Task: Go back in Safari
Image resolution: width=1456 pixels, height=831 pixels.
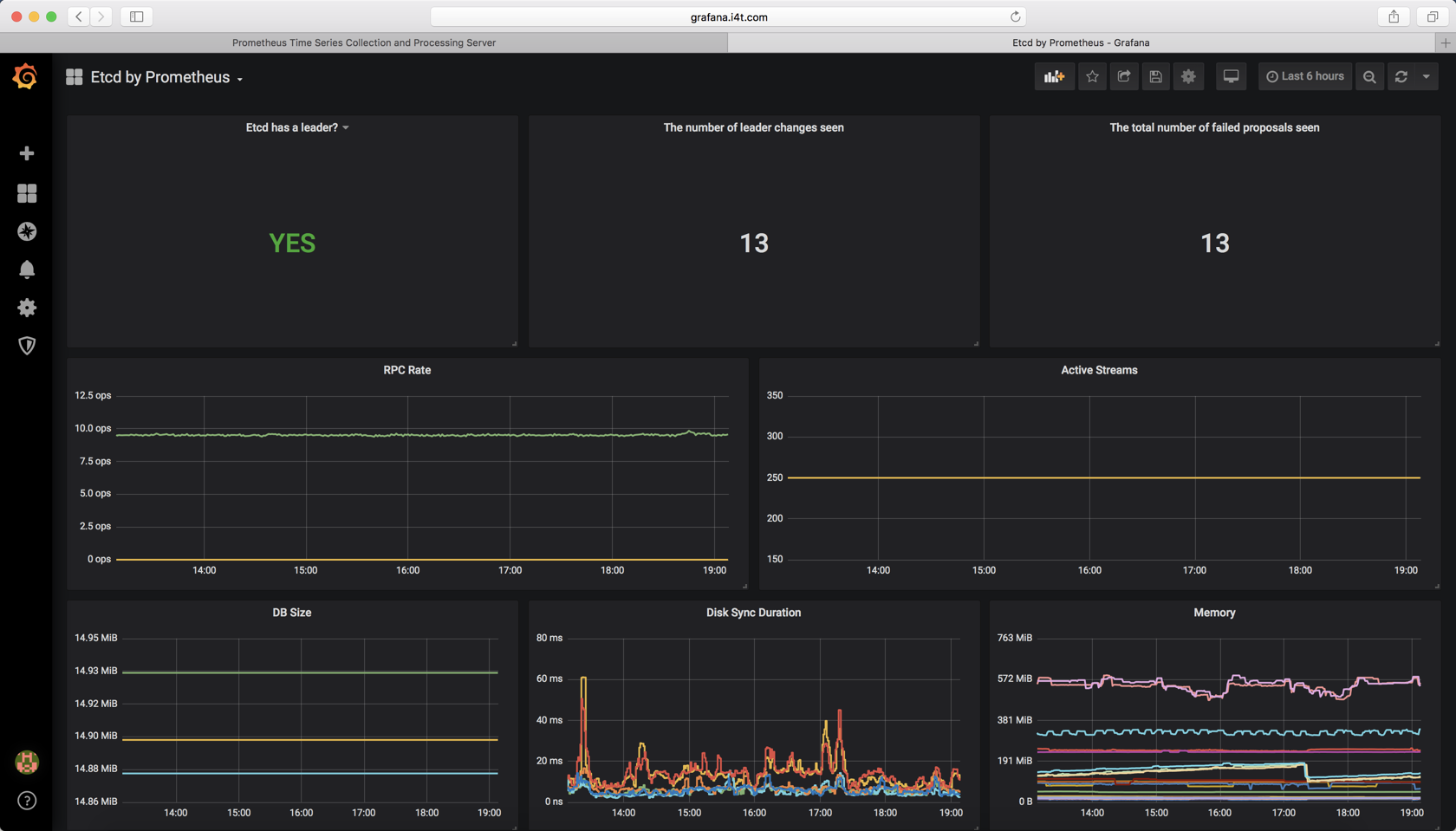Action: 79,16
